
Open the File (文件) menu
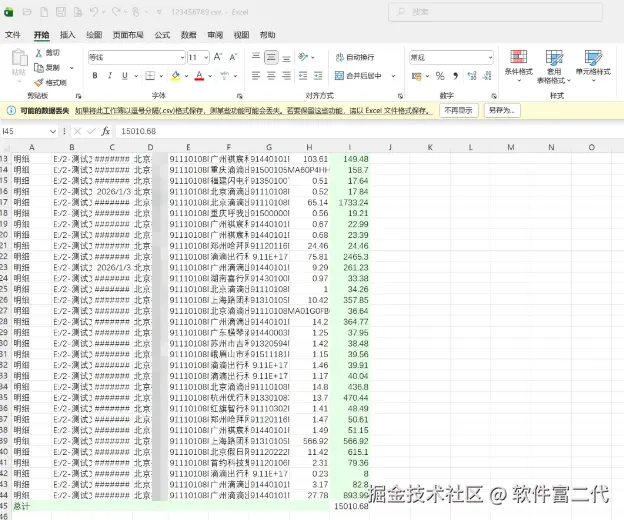12,35
